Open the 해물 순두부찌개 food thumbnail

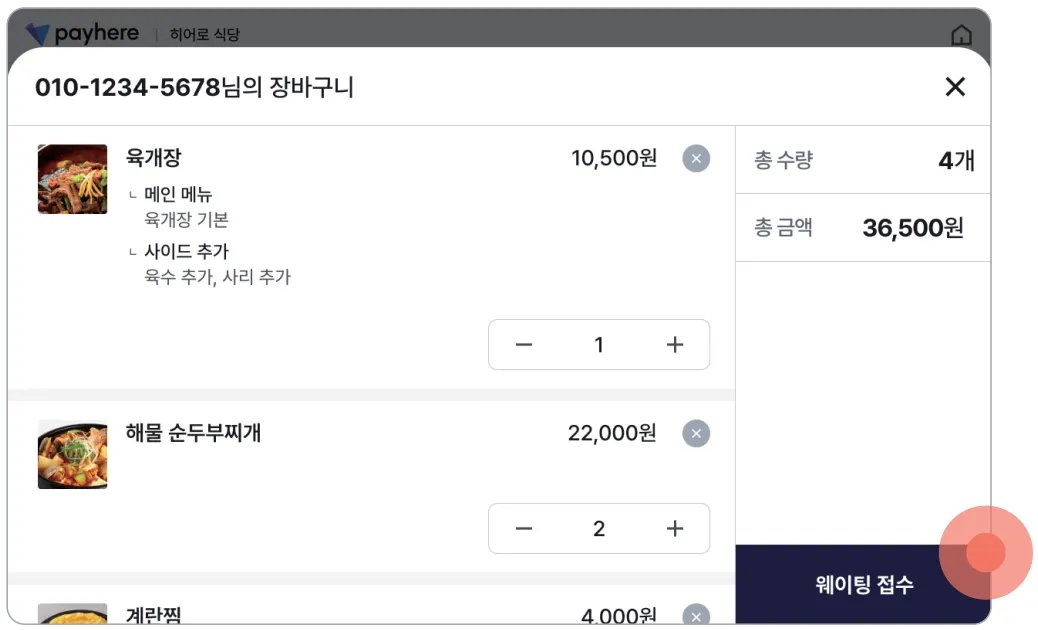coord(73,454)
